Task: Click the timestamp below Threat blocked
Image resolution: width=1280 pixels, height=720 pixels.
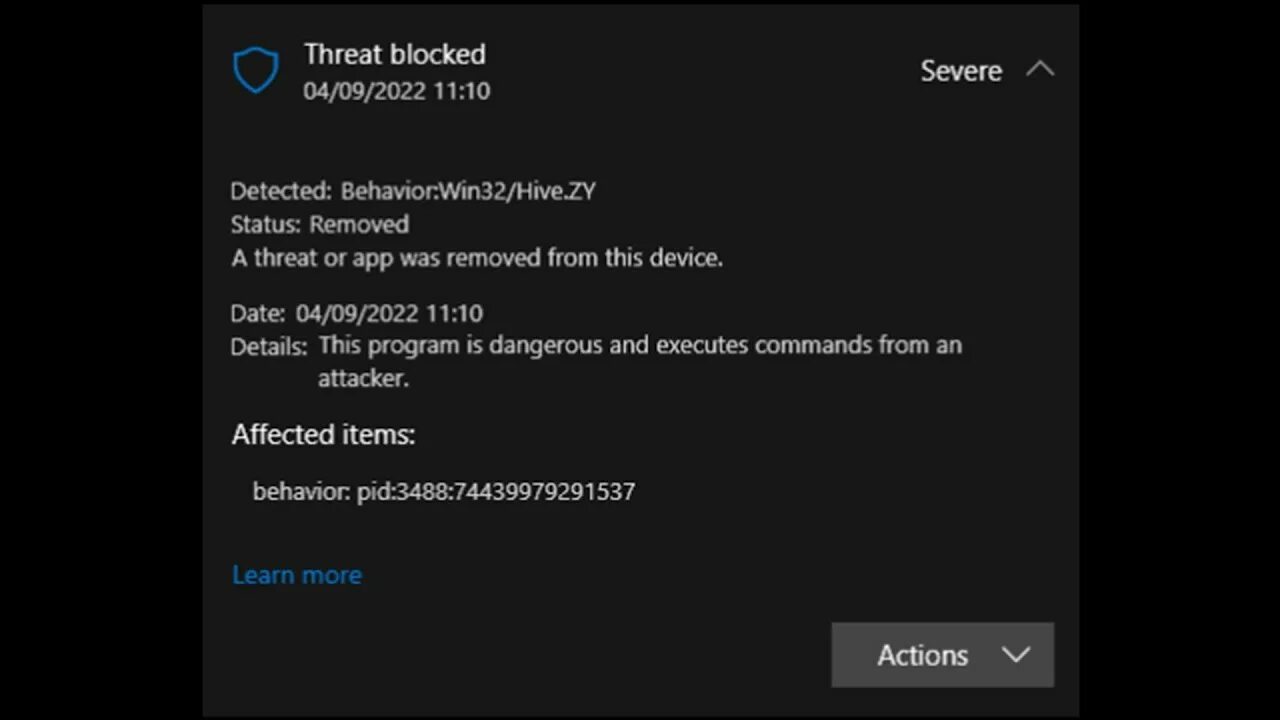Action: tap(396, 91)
